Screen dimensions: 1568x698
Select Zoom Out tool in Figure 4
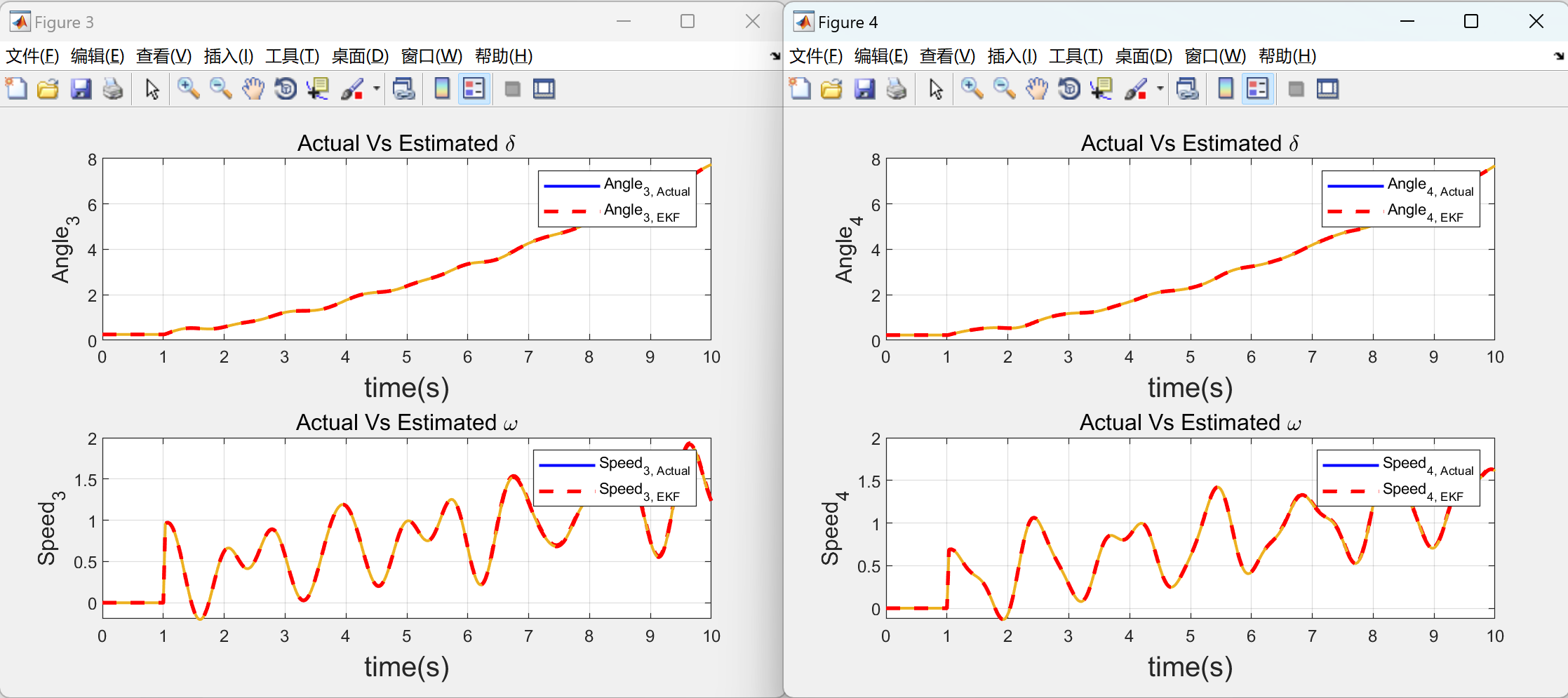1004,89
